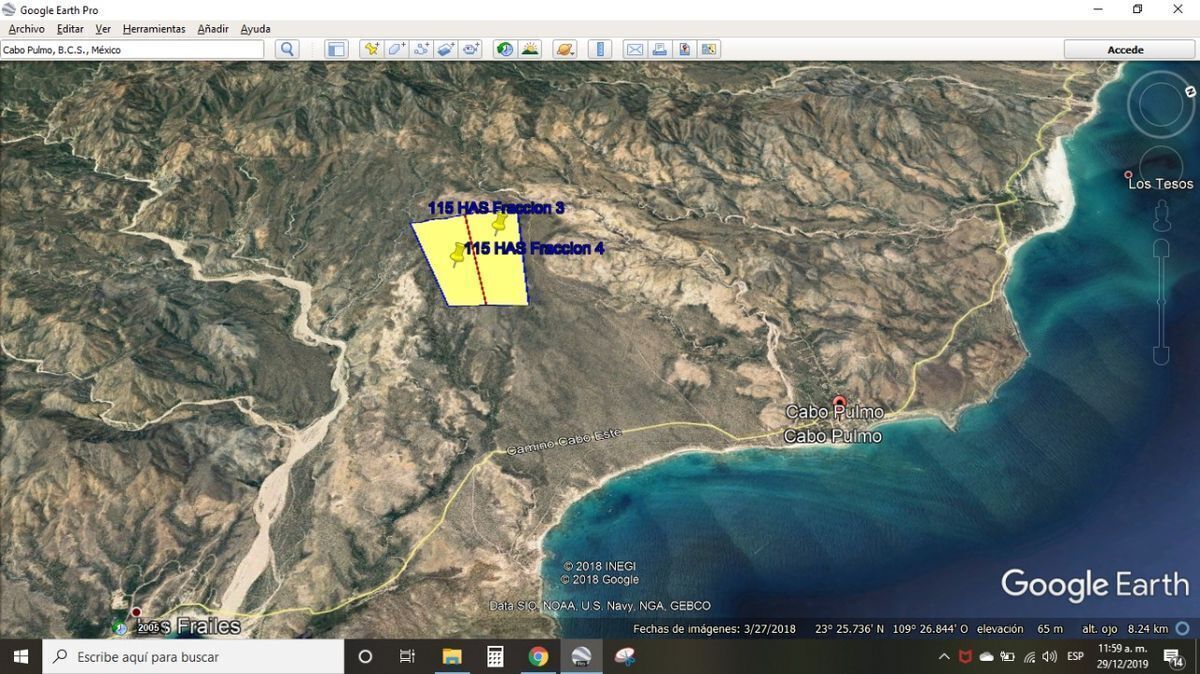Open the planet switcher dropdown
The image size is (1200, 674).
(565, 49)
